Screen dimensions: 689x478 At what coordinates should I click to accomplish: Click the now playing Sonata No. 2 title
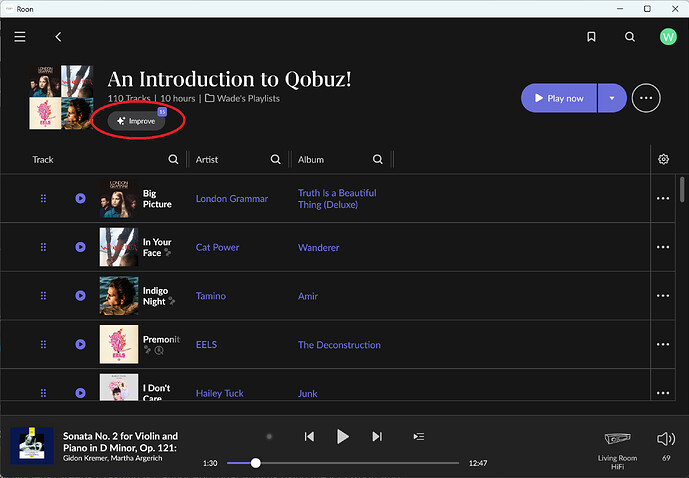click(x=120, y=442)
